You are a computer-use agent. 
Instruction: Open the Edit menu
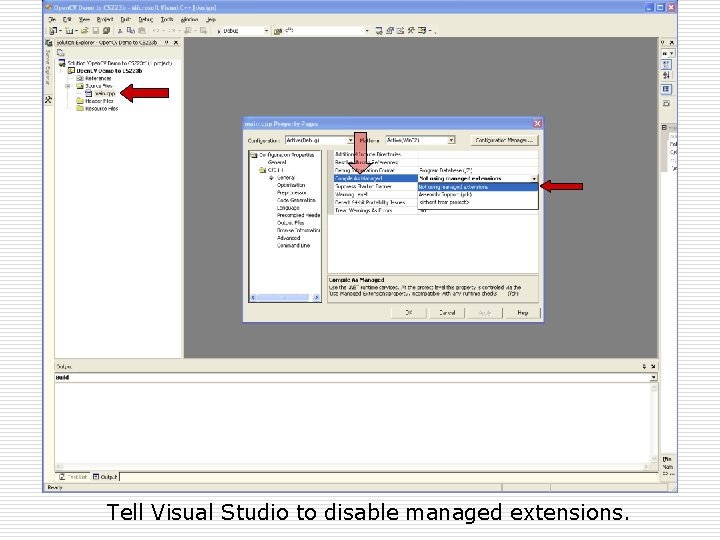point(67,19)
